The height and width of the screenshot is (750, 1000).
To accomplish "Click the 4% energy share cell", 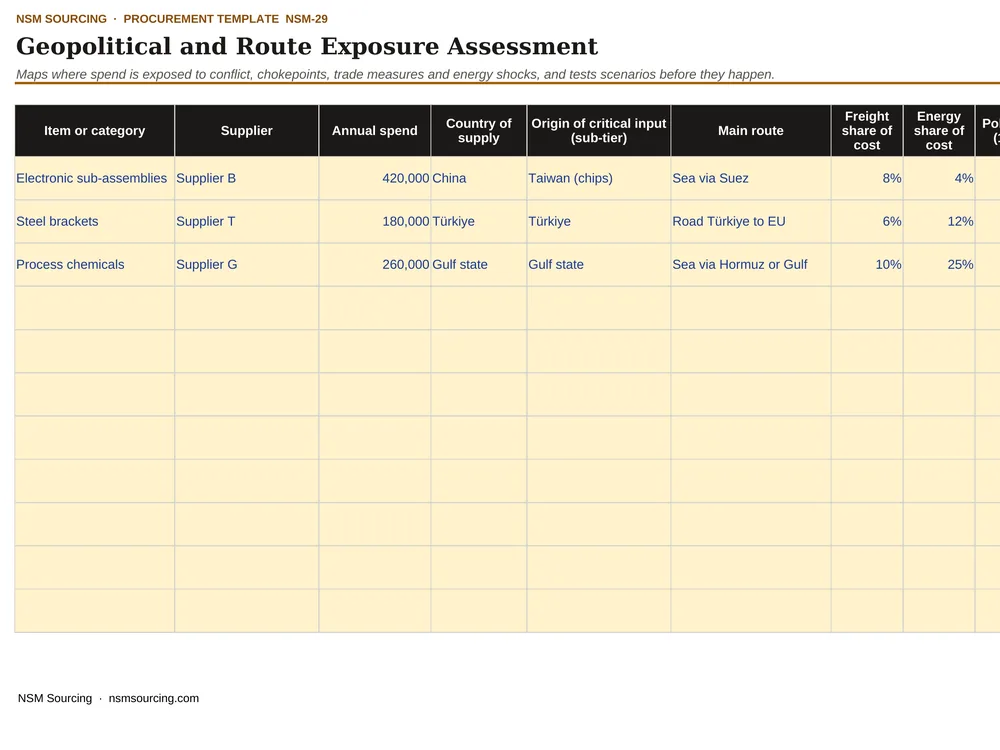I will 939,179.
